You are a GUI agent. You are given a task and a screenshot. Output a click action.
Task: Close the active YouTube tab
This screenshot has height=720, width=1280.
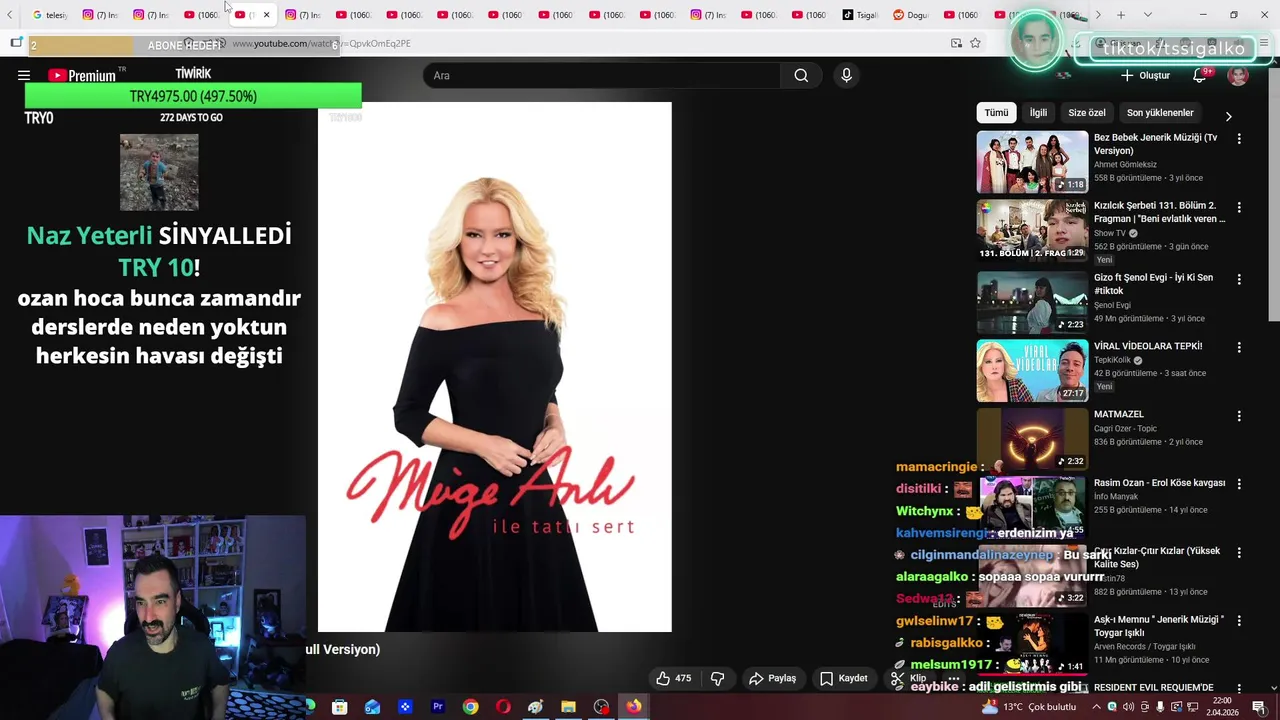pos(266,15)
